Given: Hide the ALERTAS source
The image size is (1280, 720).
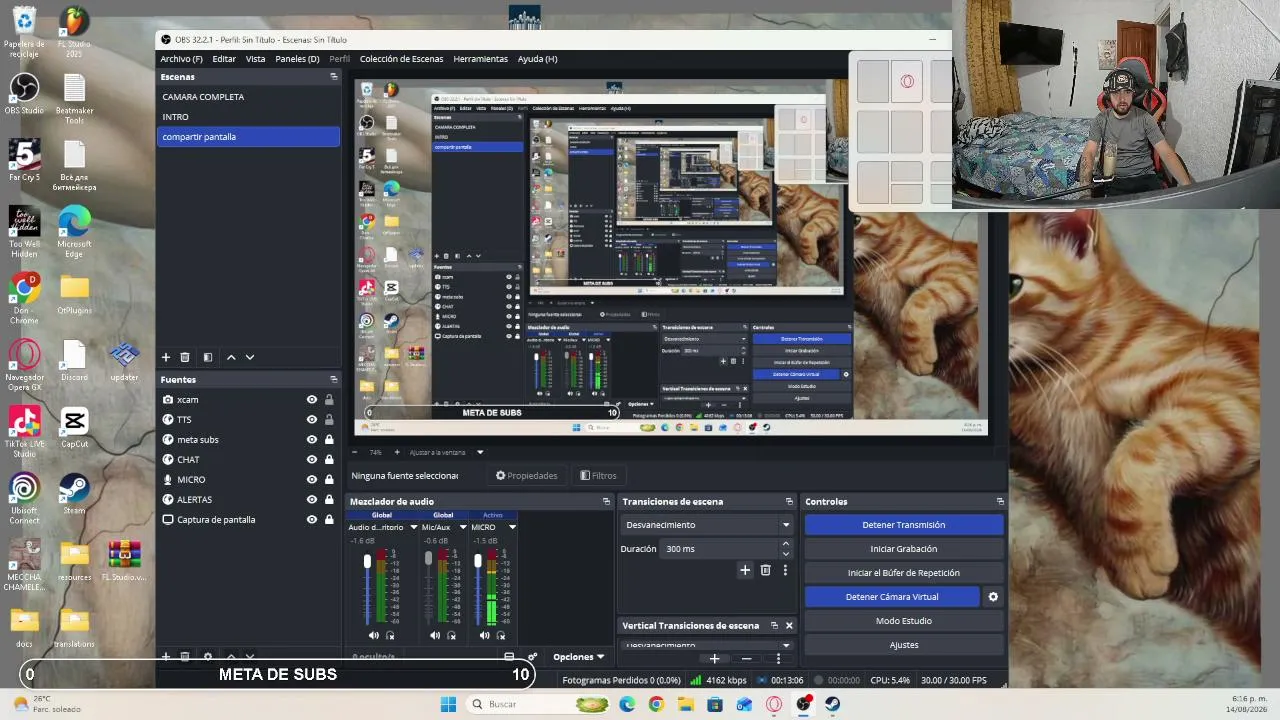Looking at the screenshot, I should click(x=312, y=499).
